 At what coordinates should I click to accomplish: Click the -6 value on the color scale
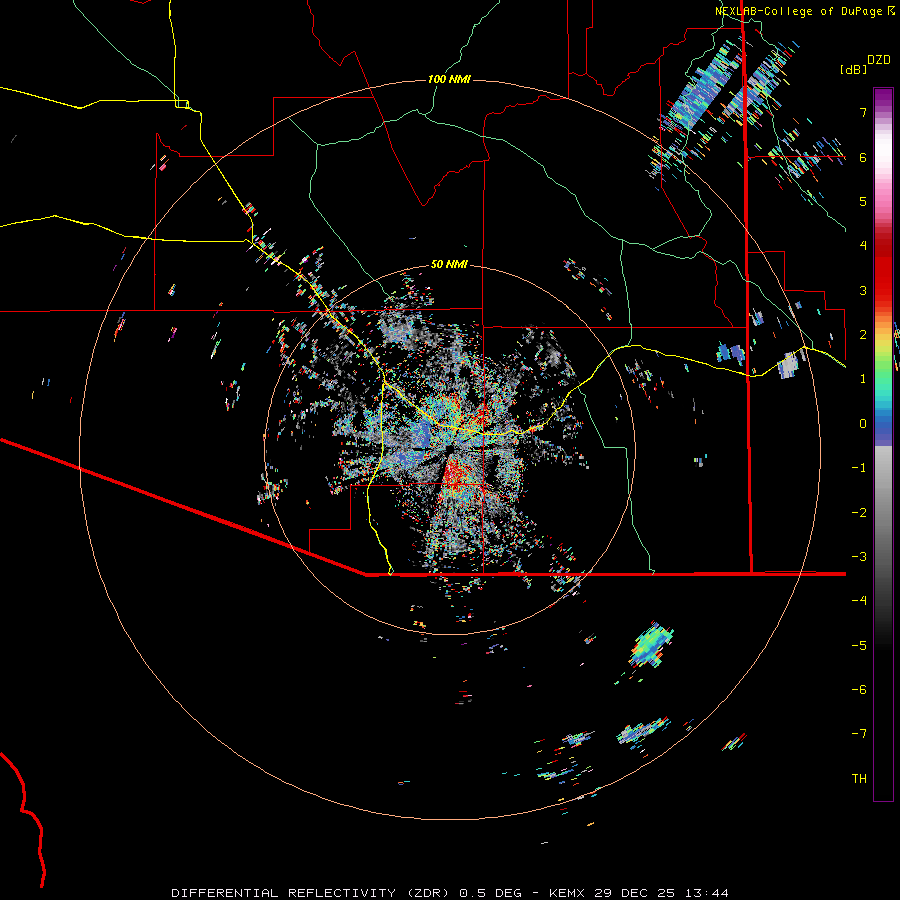859,690
